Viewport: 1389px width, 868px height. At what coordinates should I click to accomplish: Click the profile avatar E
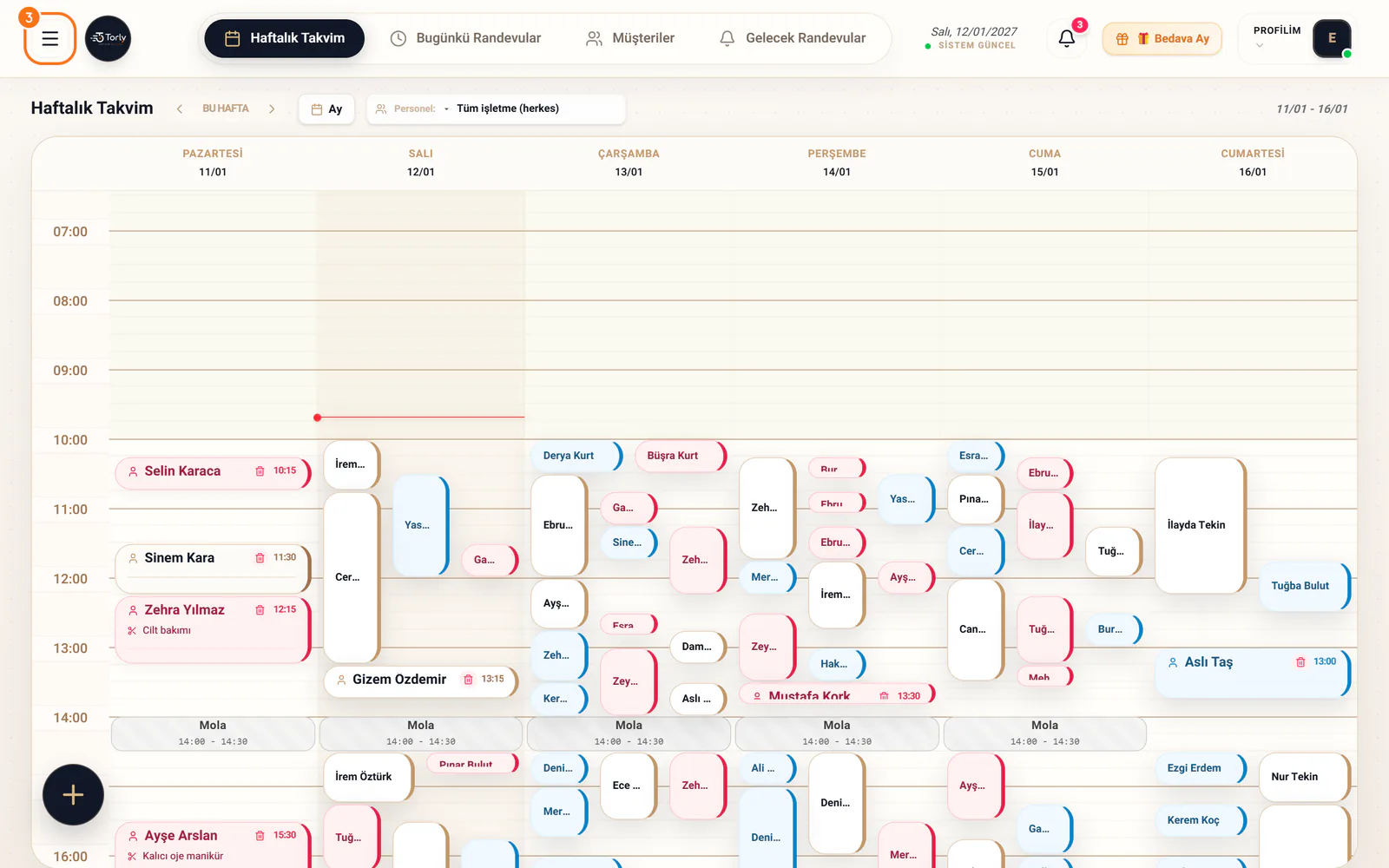pos(1332,38)
